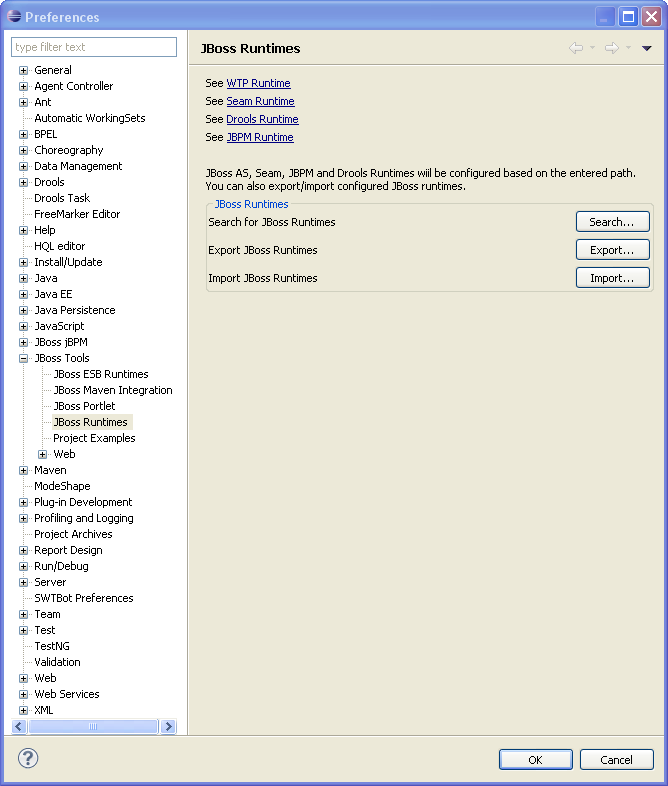Click the type filter text field

94,47
